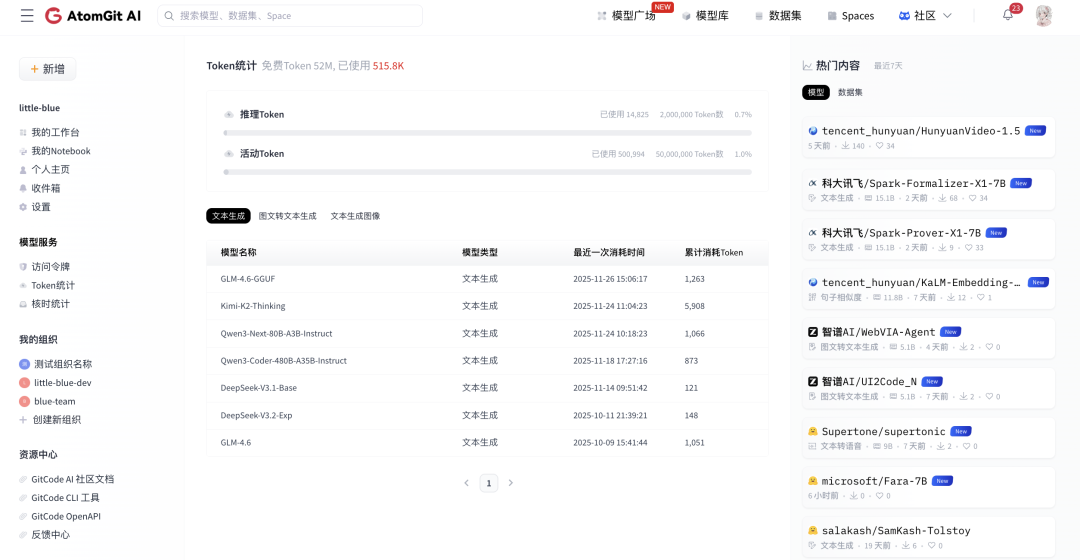
Task: Expand the 社区 dropdown chevron
Action: point(947,16)
